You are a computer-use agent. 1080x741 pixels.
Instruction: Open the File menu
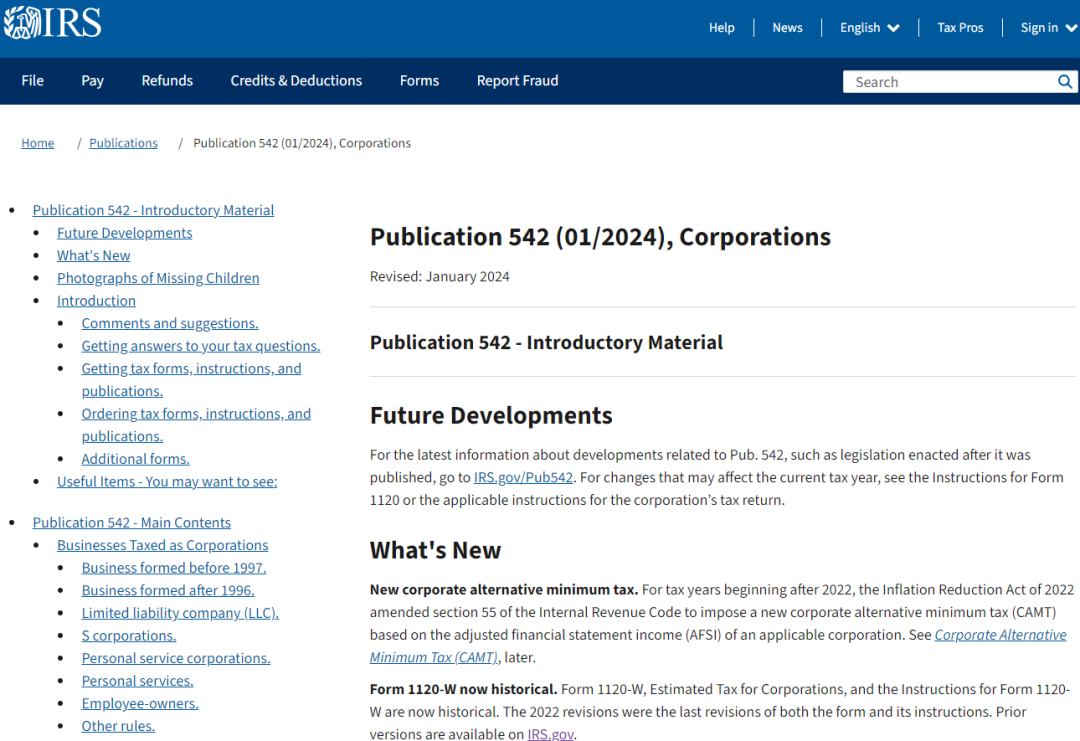(x=32, y=81)
